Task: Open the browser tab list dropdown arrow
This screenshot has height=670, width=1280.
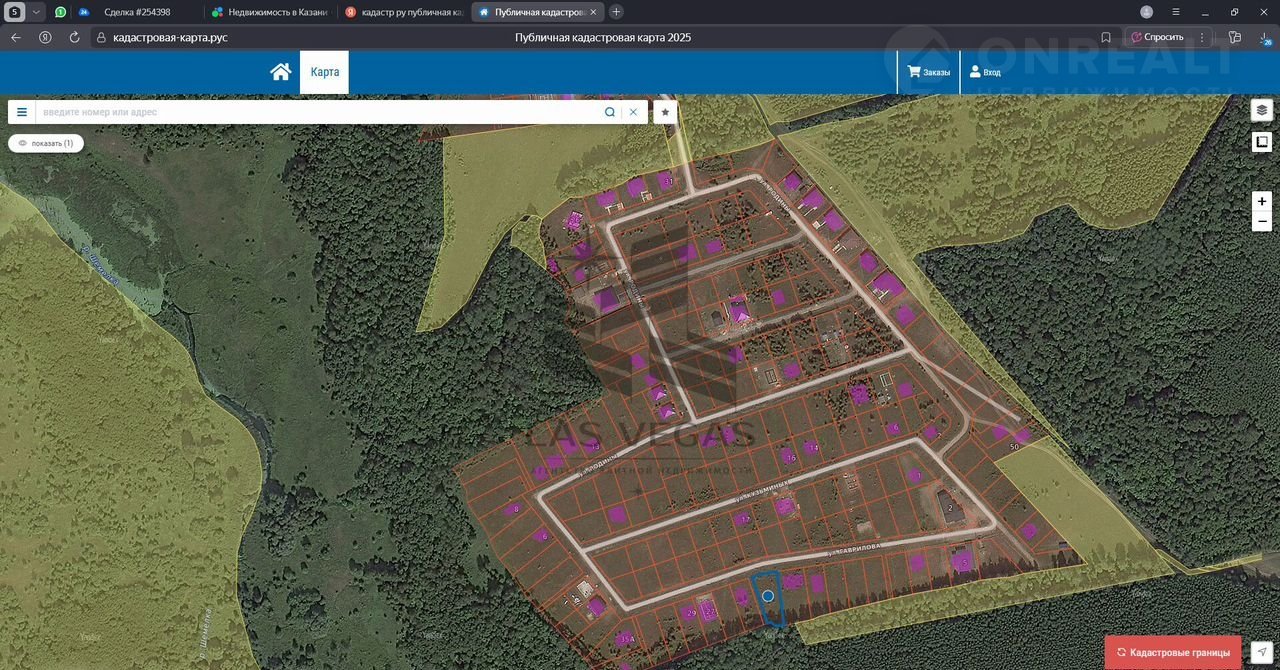Action: click(37, 12)
